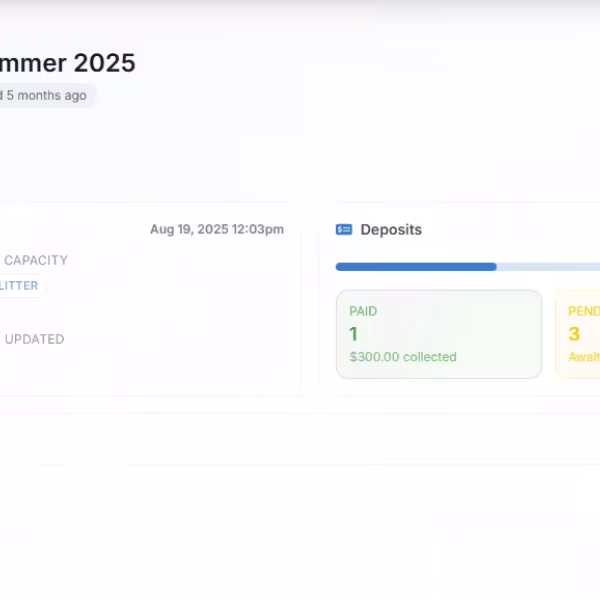Click the "$300.00 collected" amount text
This screenshot has height=600, width=600.
point(403,357)
